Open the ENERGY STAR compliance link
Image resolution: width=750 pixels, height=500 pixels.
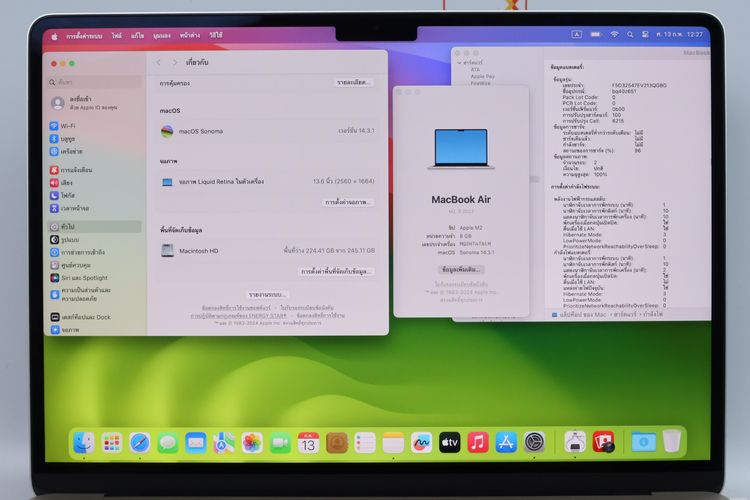239,316
